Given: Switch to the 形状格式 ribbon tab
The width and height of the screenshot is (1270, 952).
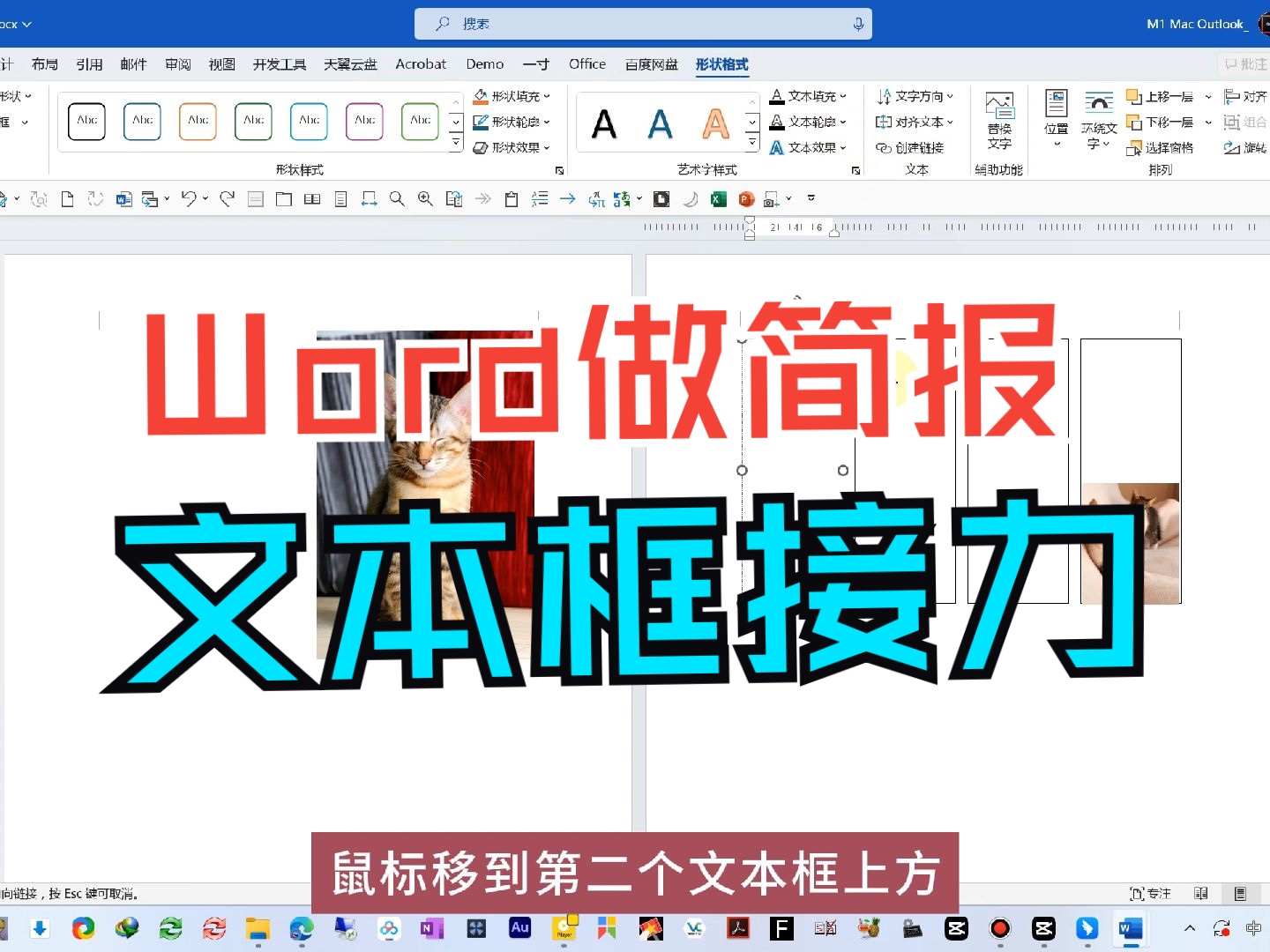Looking at the screenshot, I should (722, 64).
